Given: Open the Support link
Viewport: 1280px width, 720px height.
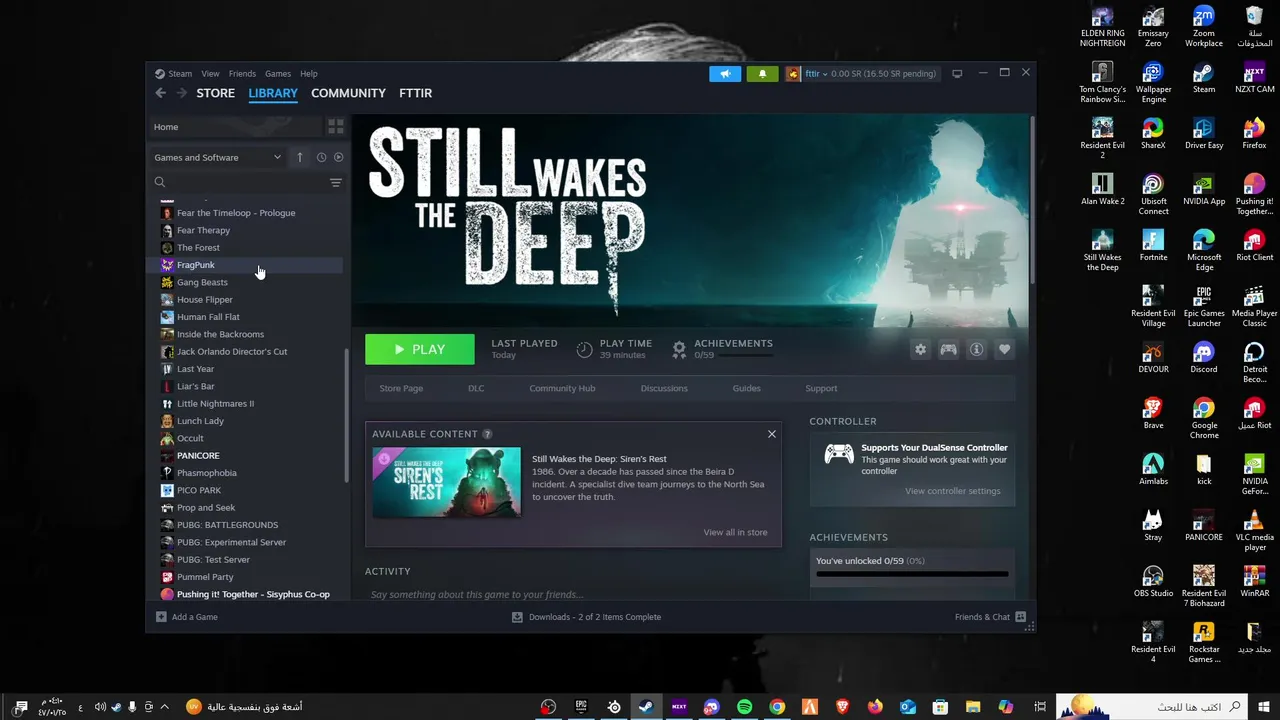Looking at the screenshot, I should (821, 388).
